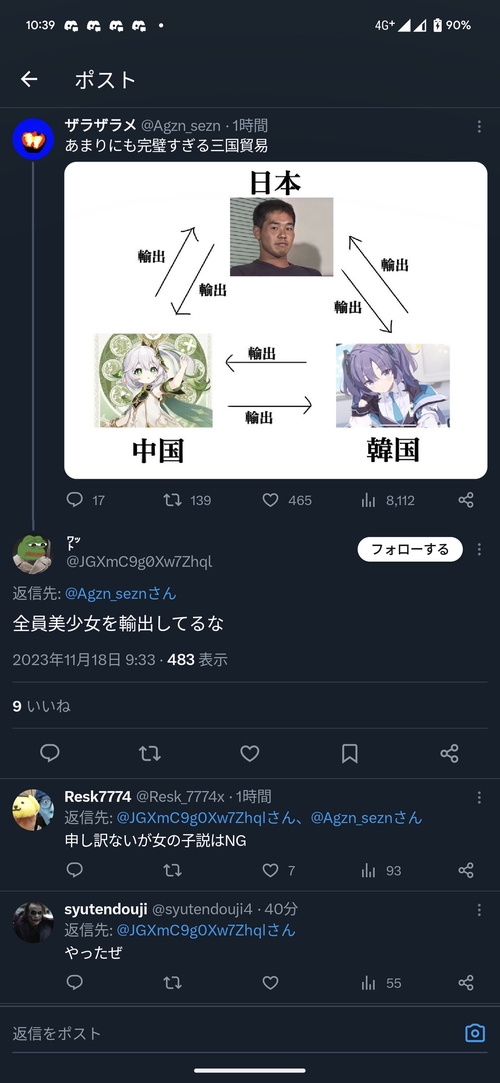Repost ザラザラメ's post showing 139
Screen dimensions: 500x1083
point(172,500)
